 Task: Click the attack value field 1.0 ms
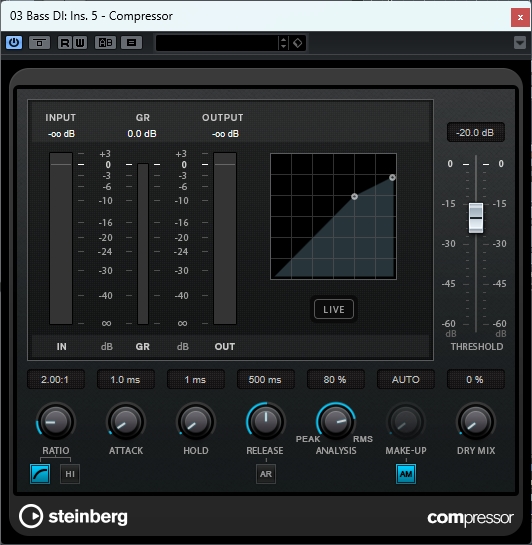[x=125, y=380]
